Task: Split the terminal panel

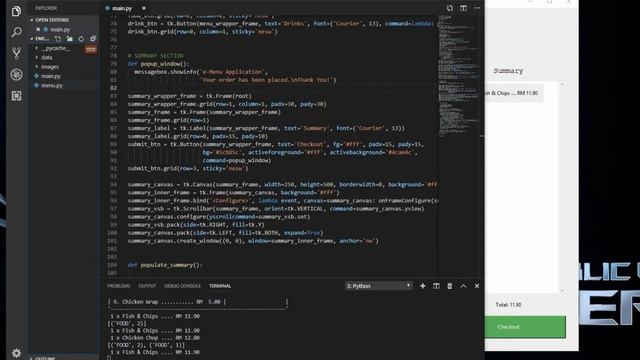Action: (x=436, y=286)
